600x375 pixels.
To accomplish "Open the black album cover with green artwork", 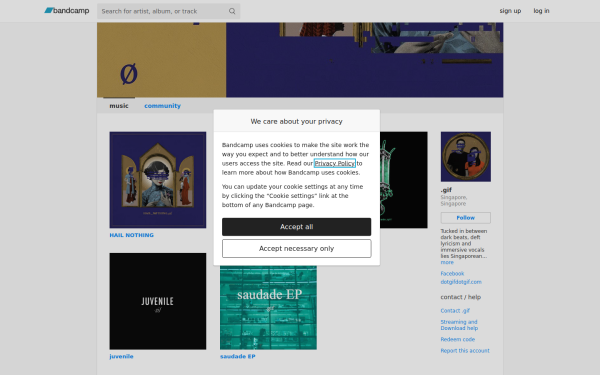I will pyautogui.click(x=404, y=180).
